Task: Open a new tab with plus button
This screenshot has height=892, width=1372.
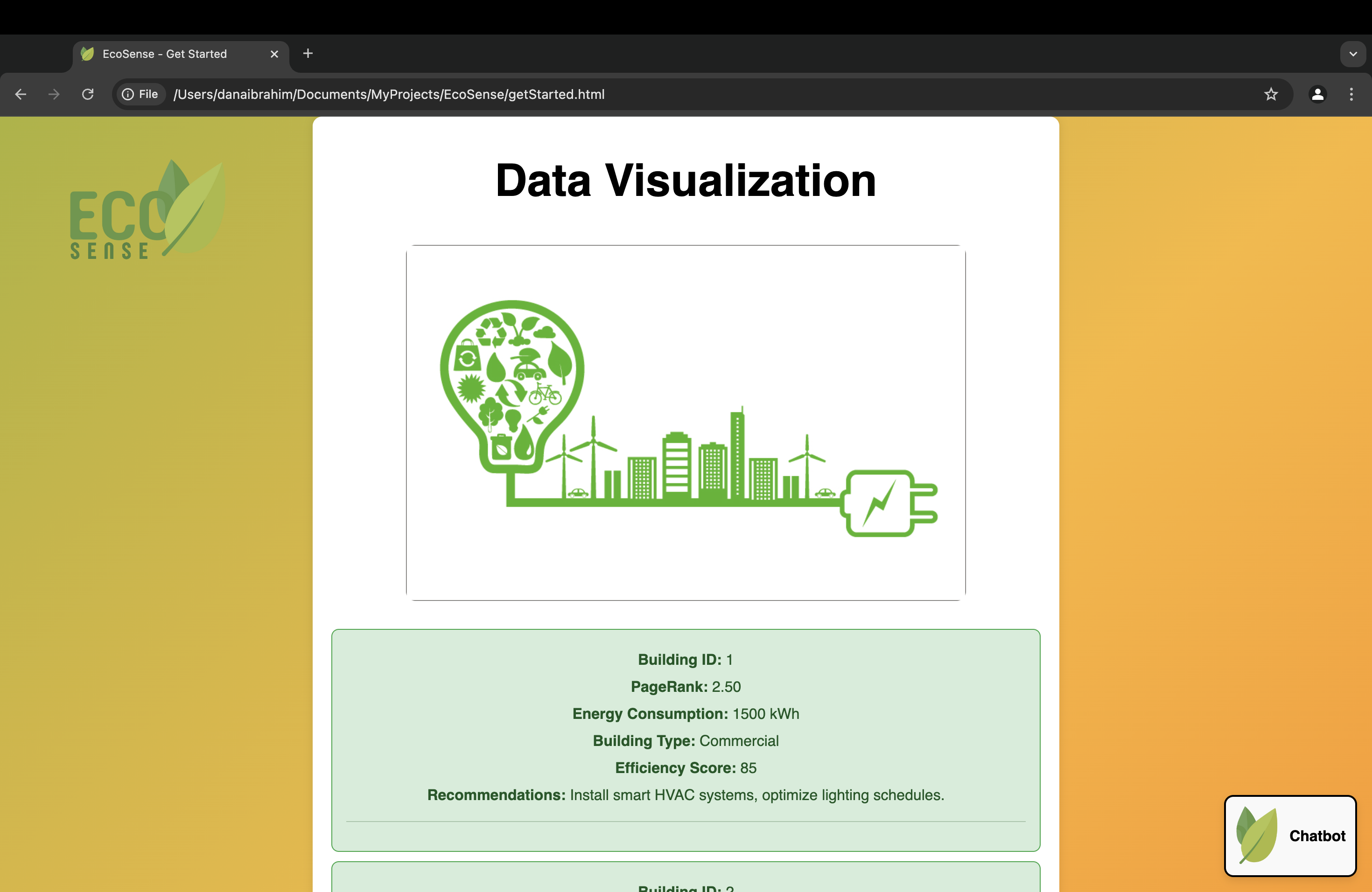Action: click(308, 54)
